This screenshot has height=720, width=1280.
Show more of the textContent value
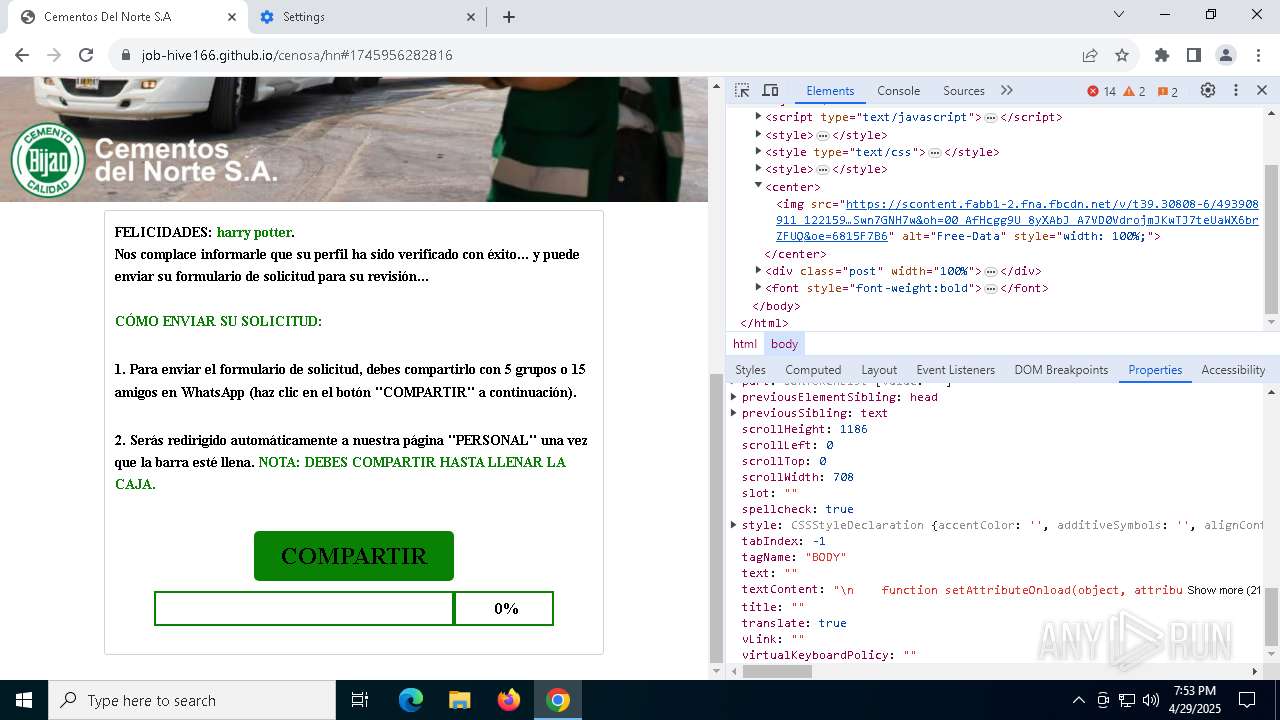[1224, 590]
